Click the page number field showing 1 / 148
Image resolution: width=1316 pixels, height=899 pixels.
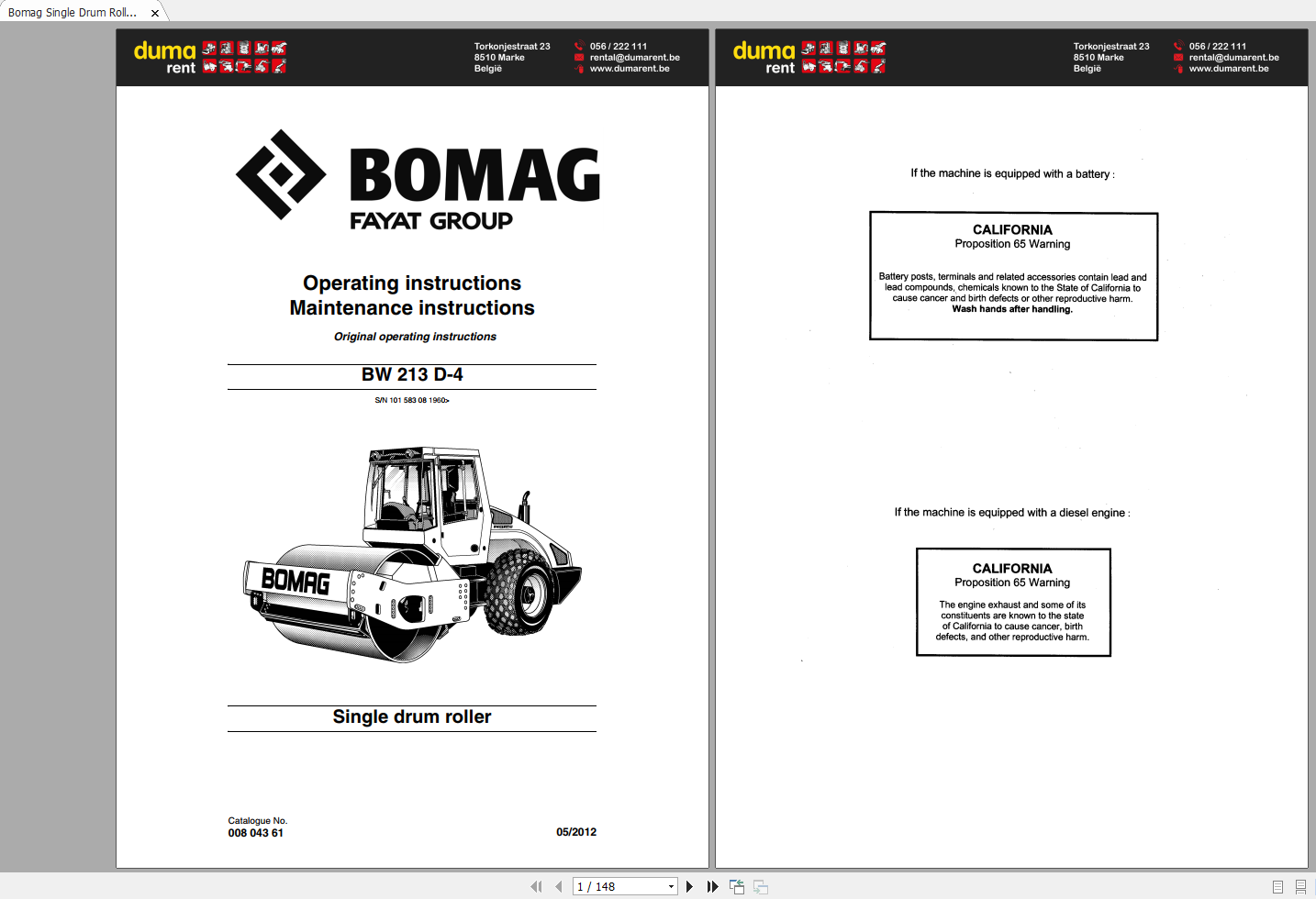pyautogui.click(x=619, y=886)
